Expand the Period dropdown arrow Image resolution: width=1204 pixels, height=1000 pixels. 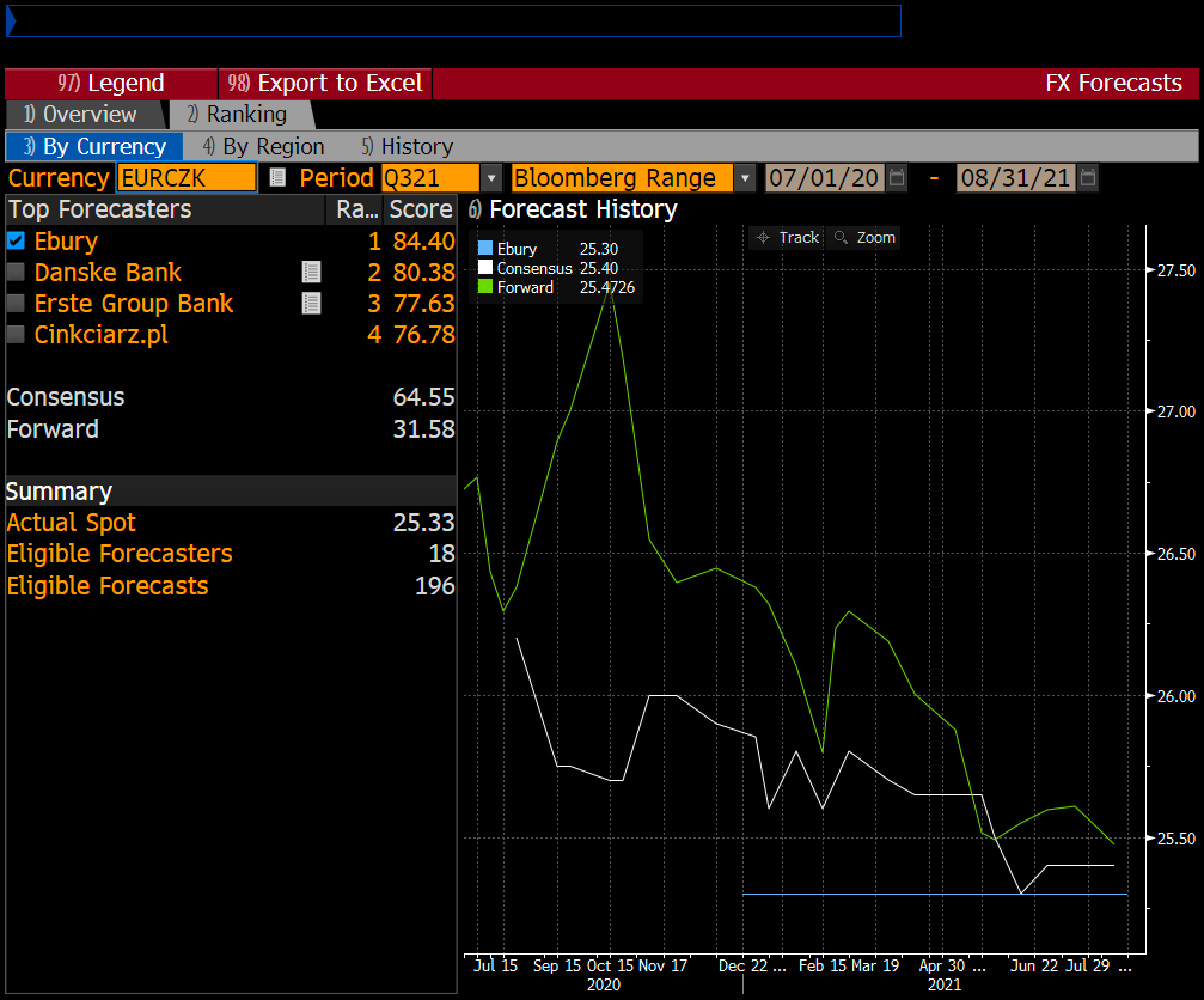pyautogui.click(x=491, y=178)
